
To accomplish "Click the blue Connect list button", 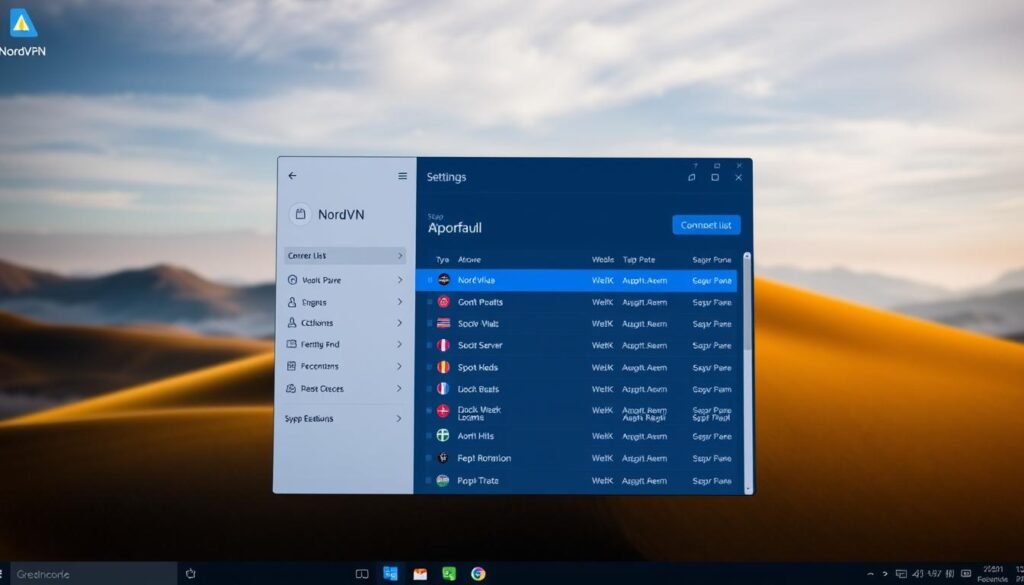I will (x=706, y=225).
